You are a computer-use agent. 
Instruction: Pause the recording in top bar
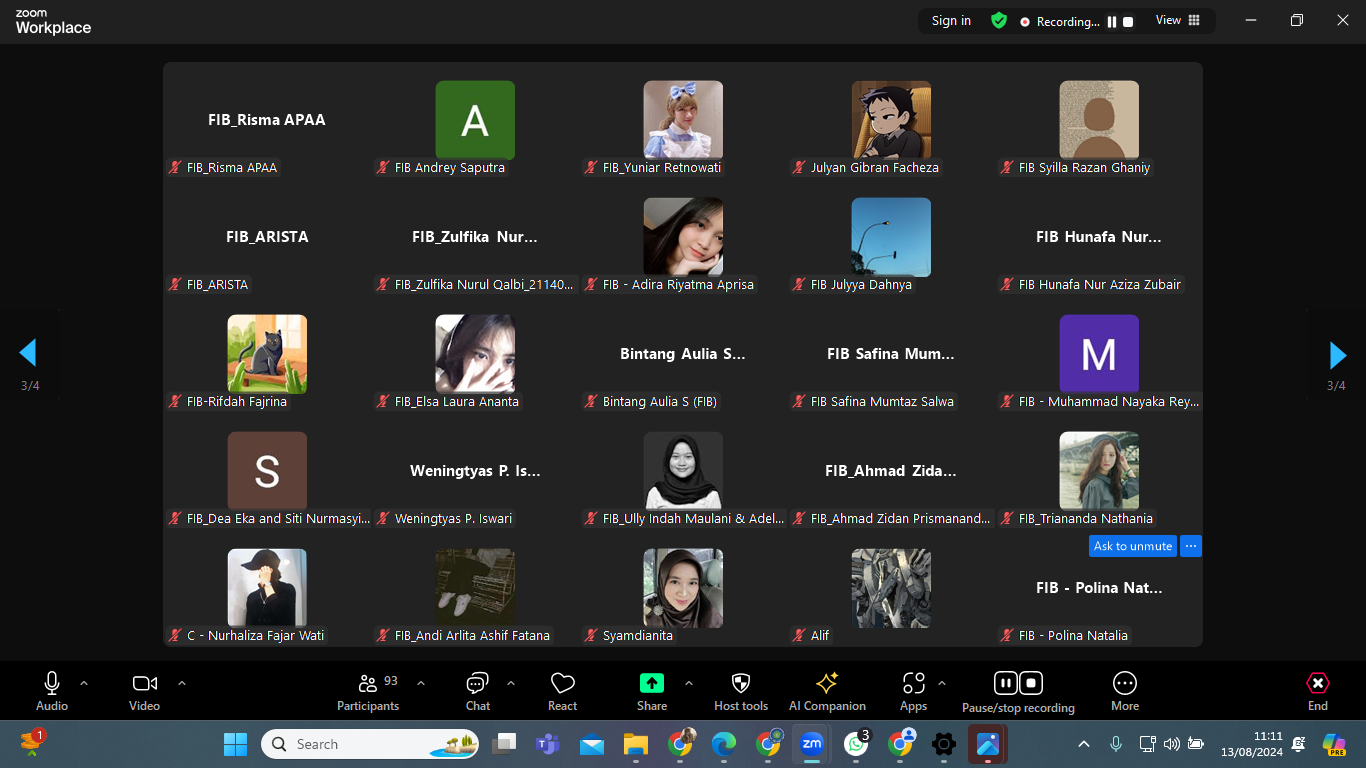pyautogui.click(x=1111, y=22)
